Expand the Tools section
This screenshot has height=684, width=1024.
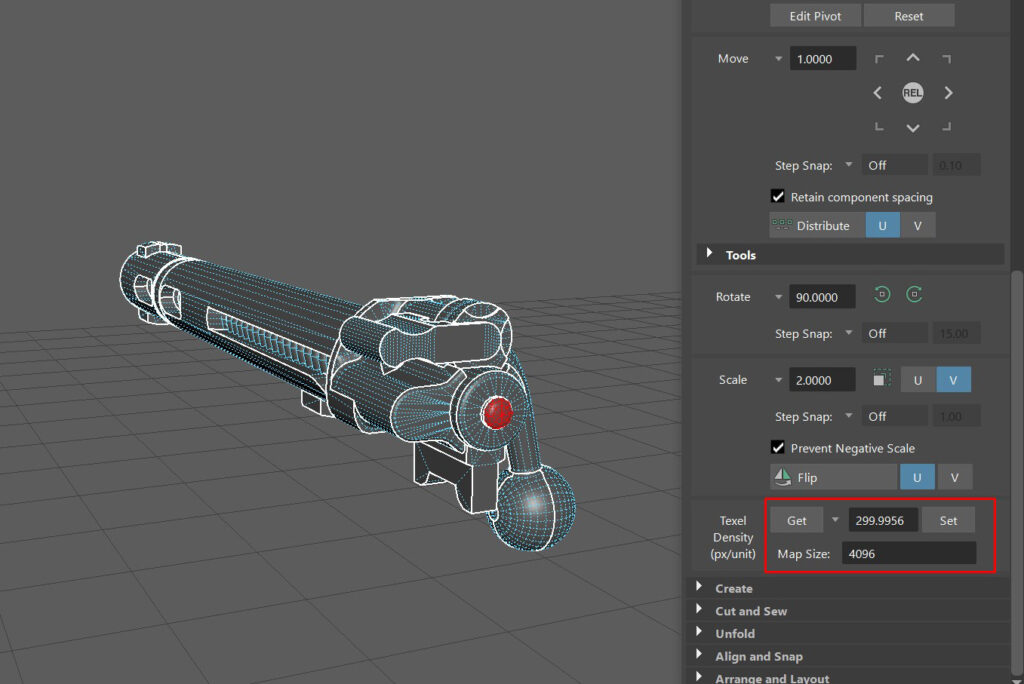pyautogui.click(x=710, y=255)
